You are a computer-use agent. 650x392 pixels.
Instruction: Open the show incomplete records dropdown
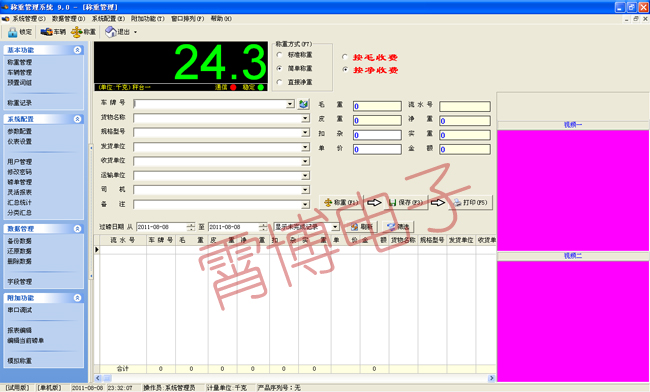coord(335,227)
